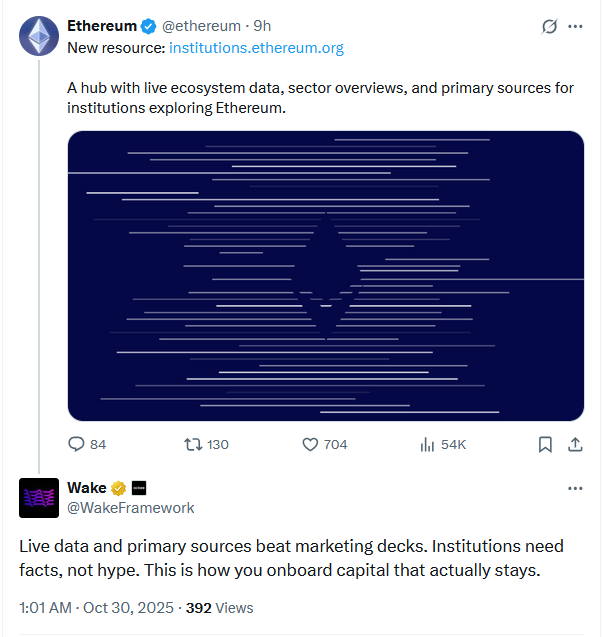Like the Ethereum post with 704 likes
Screen dimensions: 602x637
coord(310,444)
